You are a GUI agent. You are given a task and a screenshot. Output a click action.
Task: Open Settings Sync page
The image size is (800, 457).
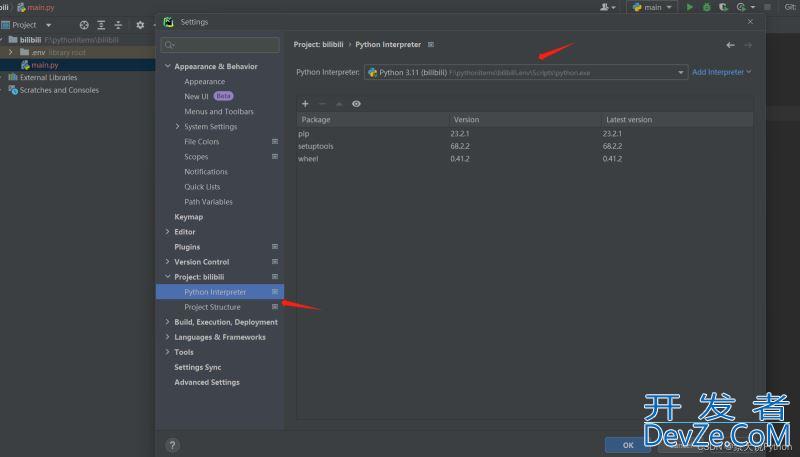[197, 367]
